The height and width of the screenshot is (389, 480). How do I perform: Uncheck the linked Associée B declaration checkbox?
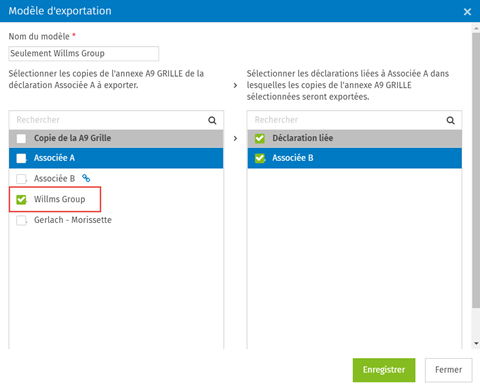point(260,158)
